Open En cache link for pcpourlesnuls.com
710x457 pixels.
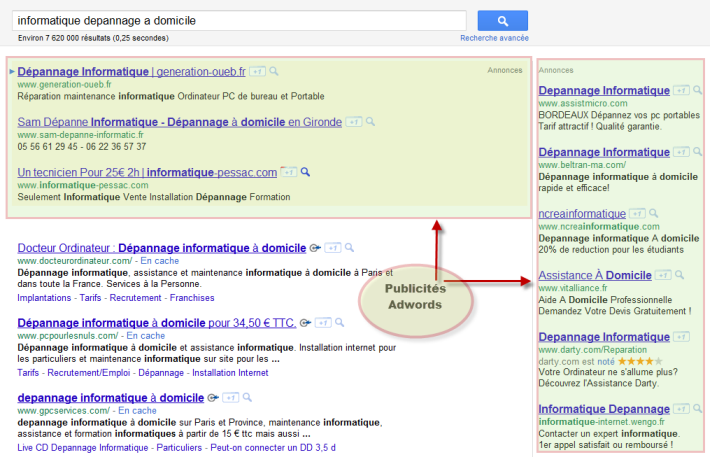pos(146,336)
